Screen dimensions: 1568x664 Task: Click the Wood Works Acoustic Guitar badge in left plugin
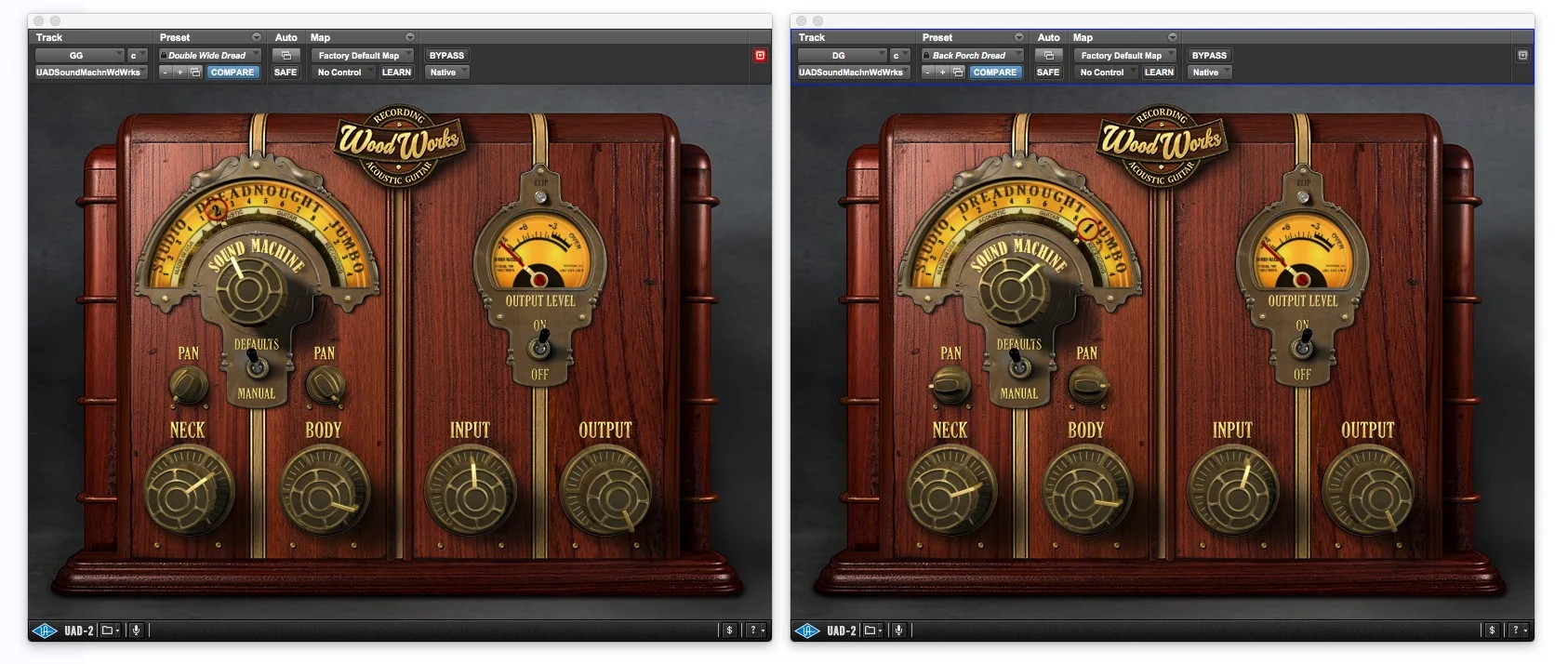400,144
